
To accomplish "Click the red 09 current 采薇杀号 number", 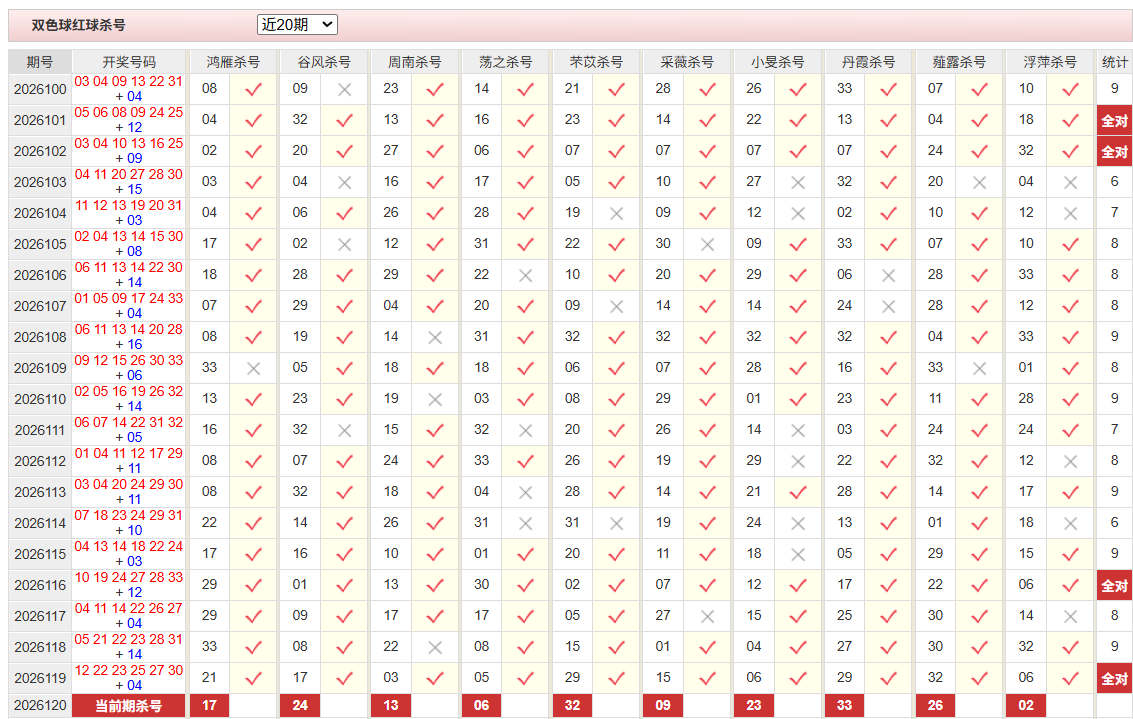I will click(x=663, y=706).
